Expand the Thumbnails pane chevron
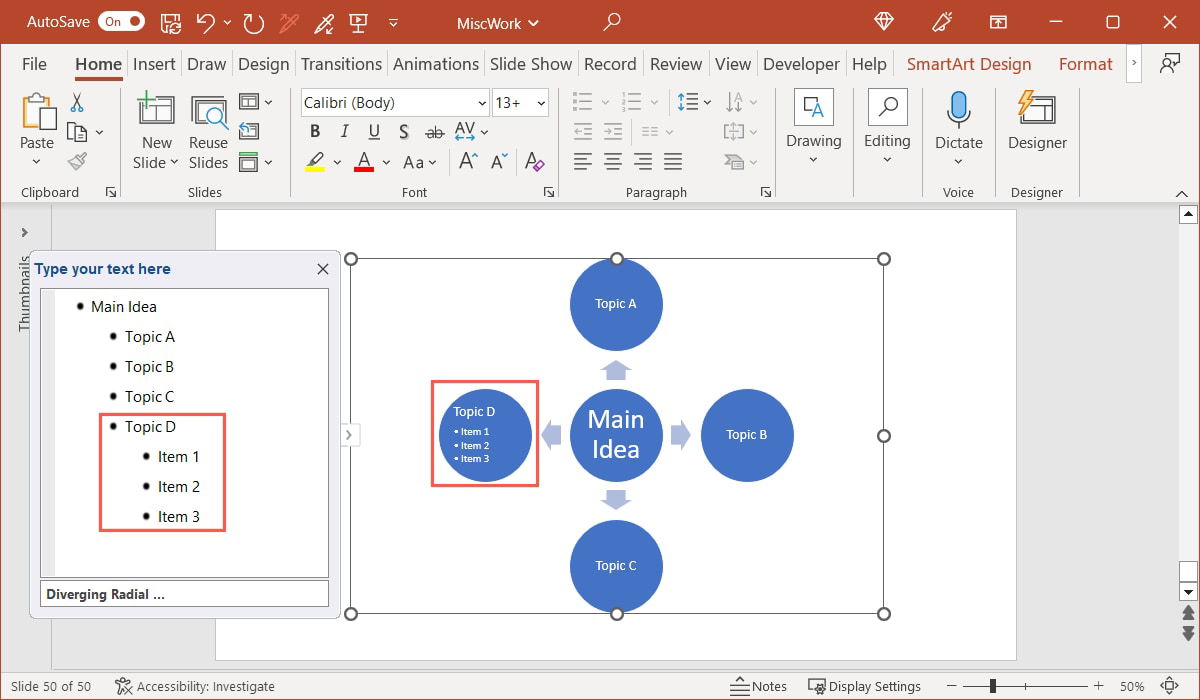This screenshot has height=700, width=1200. pyautogui.click(x=24, y=233)
